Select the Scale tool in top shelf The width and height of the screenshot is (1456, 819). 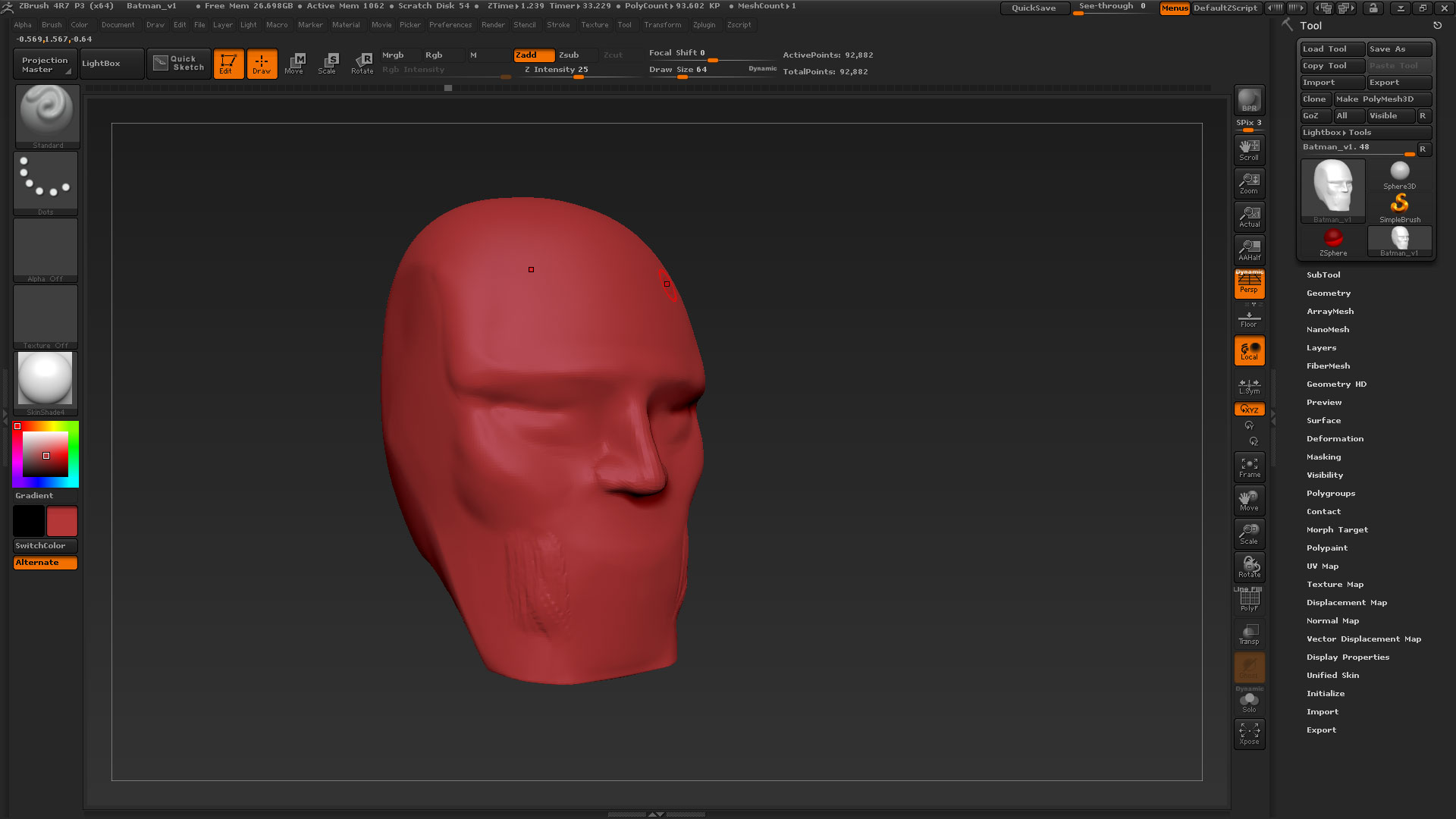point(328,64)
